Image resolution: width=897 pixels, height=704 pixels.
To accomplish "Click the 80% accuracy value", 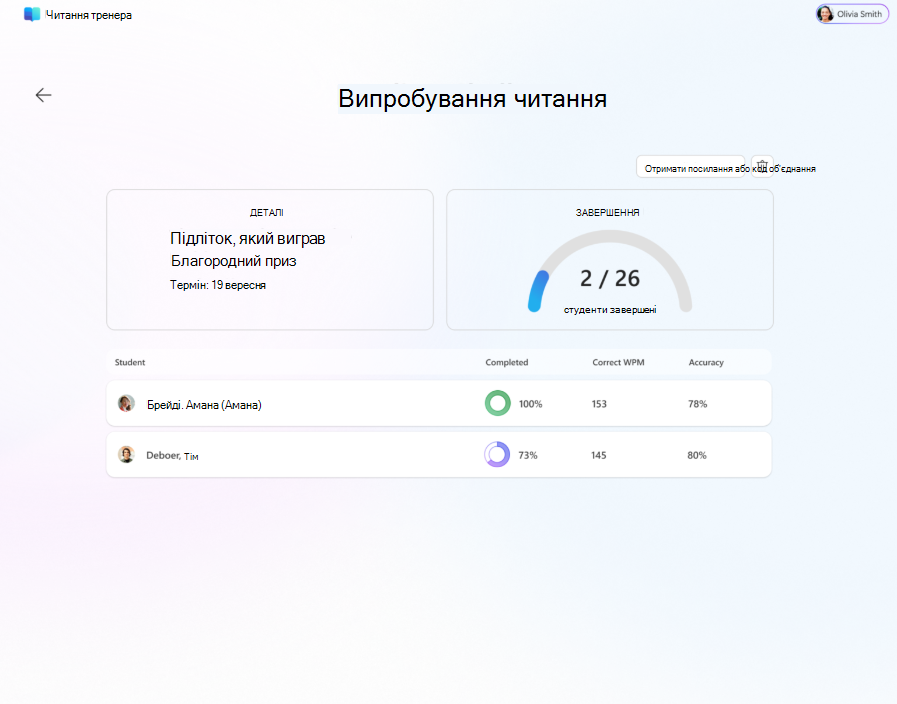I will (697, 455).
